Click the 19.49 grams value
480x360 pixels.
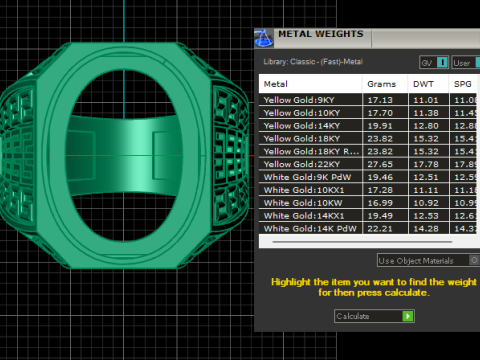(x=380, y=216)
